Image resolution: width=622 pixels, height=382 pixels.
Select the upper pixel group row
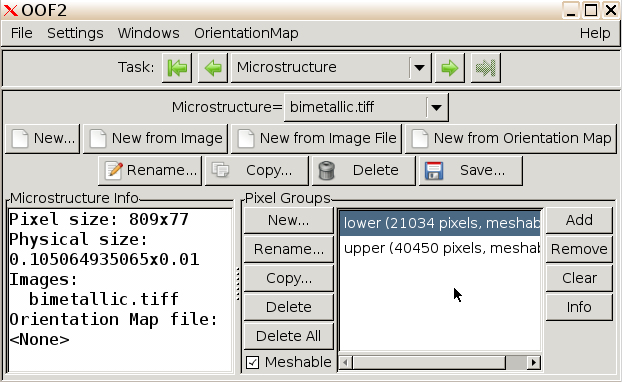click(441, 248)
